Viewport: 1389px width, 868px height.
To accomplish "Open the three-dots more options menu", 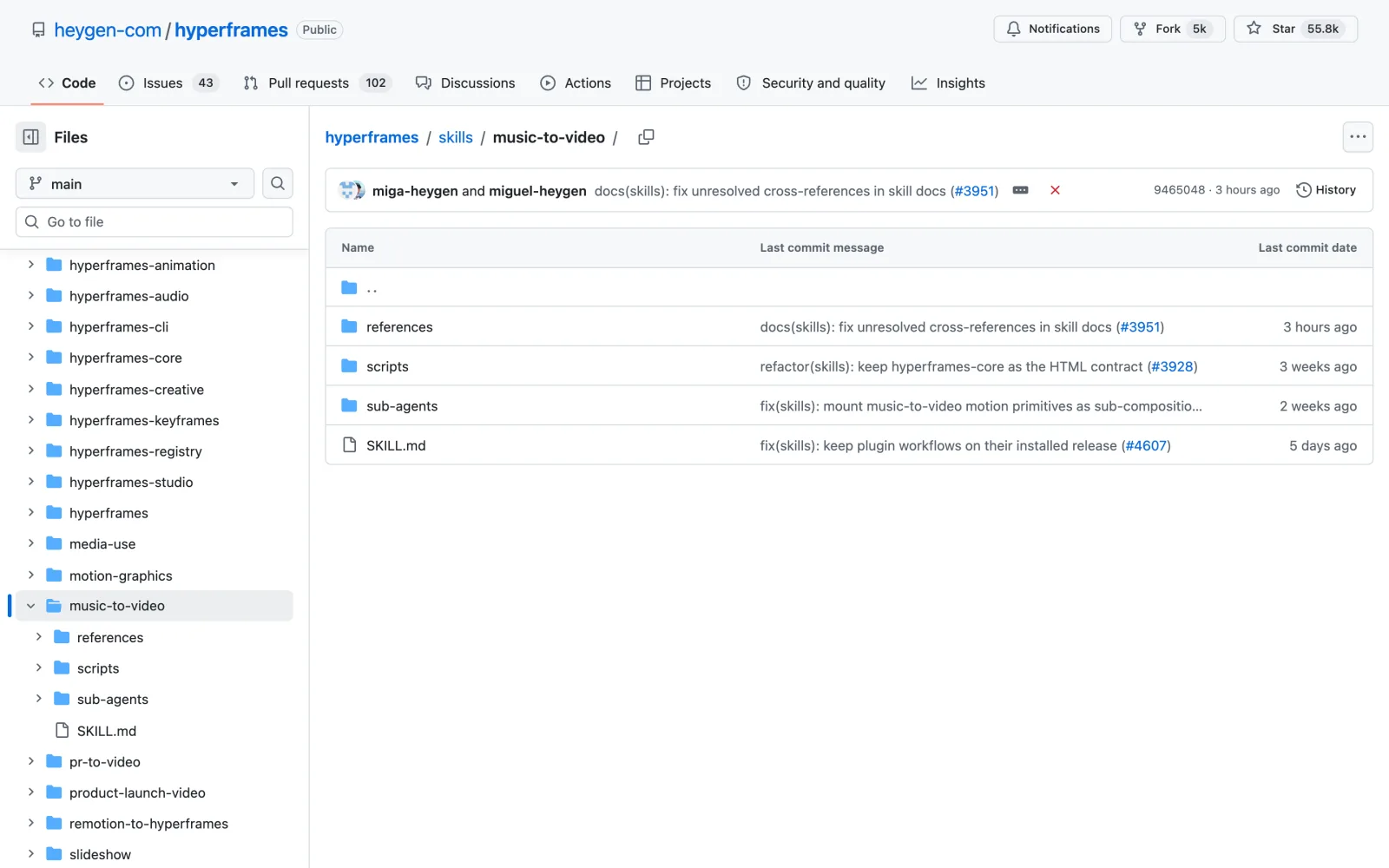I will (1358, 137).
